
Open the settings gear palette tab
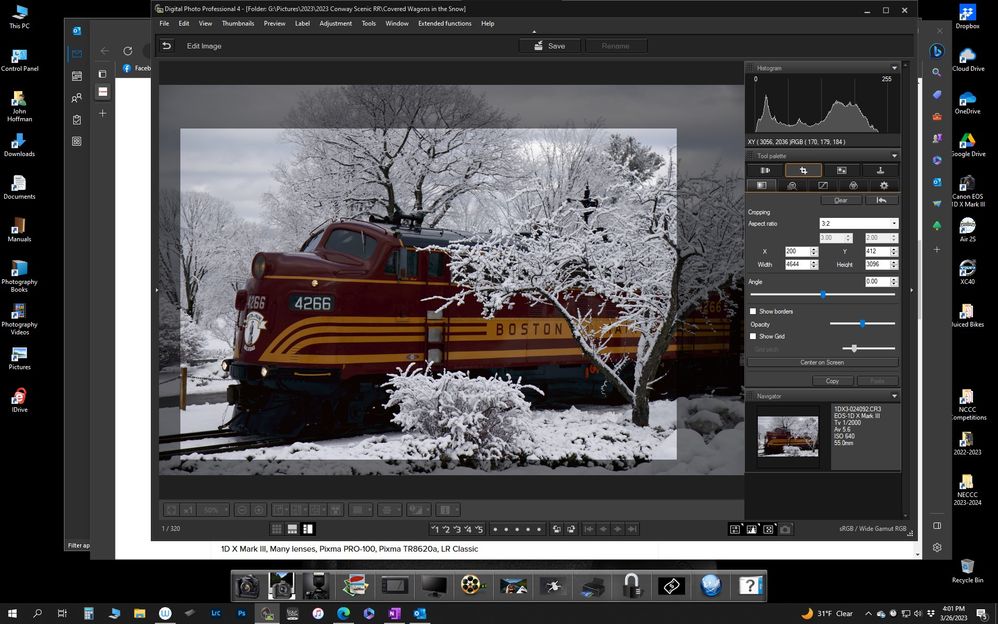point(884,185)
